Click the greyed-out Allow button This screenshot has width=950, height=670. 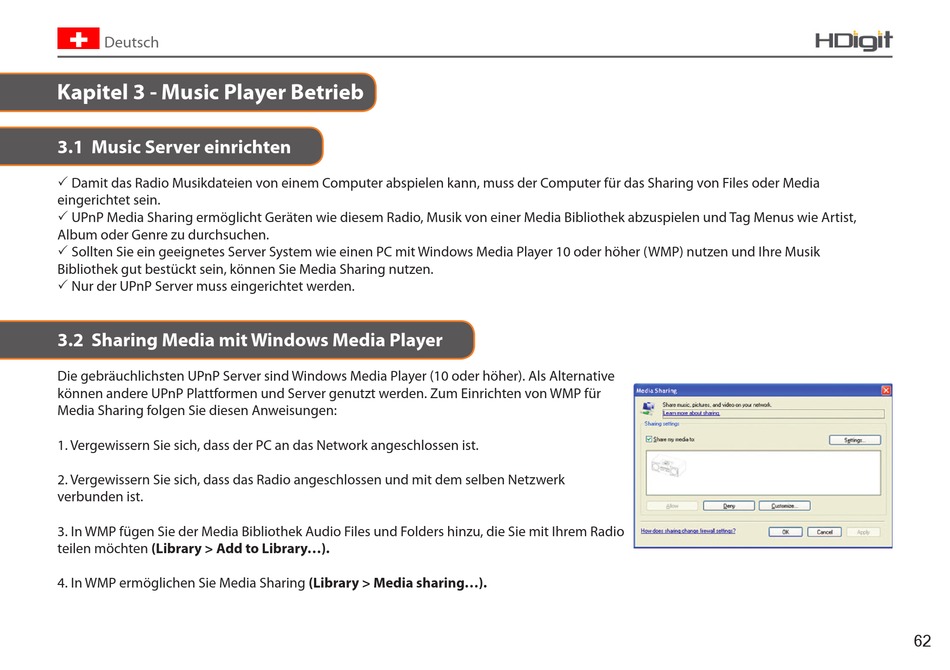tap(673, 505)
